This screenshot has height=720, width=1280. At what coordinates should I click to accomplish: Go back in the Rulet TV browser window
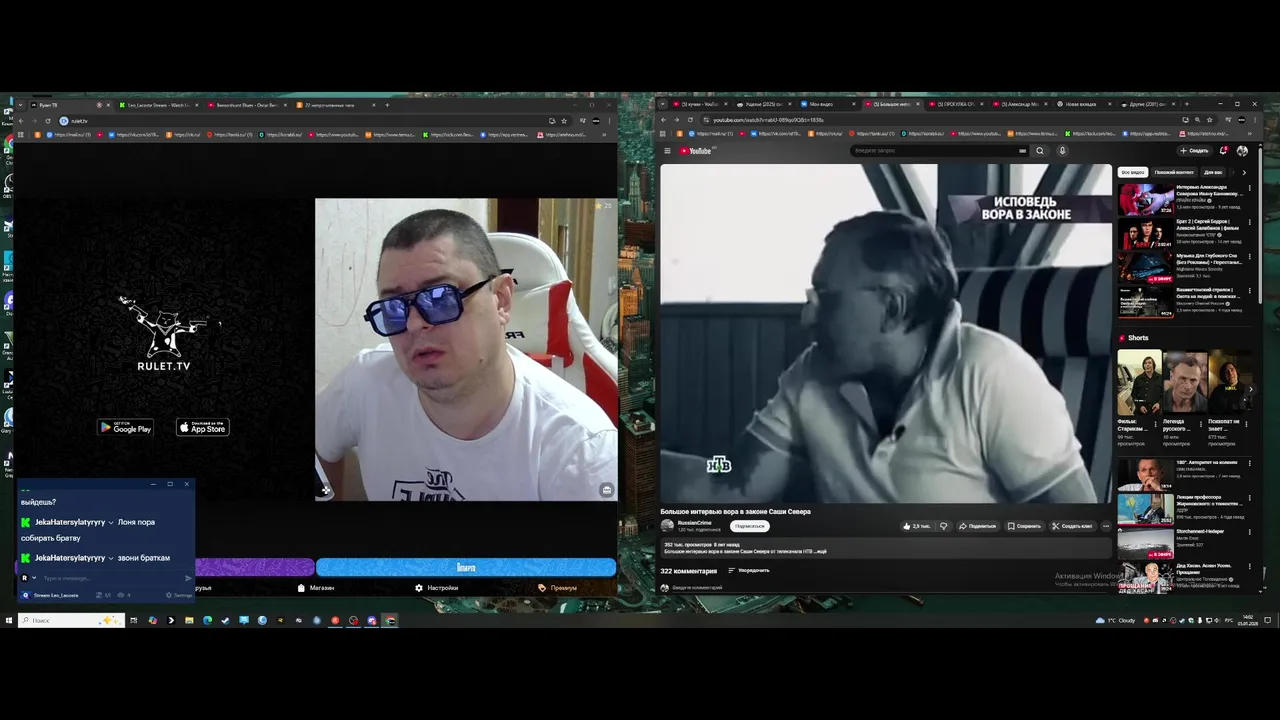coord(21,121)
